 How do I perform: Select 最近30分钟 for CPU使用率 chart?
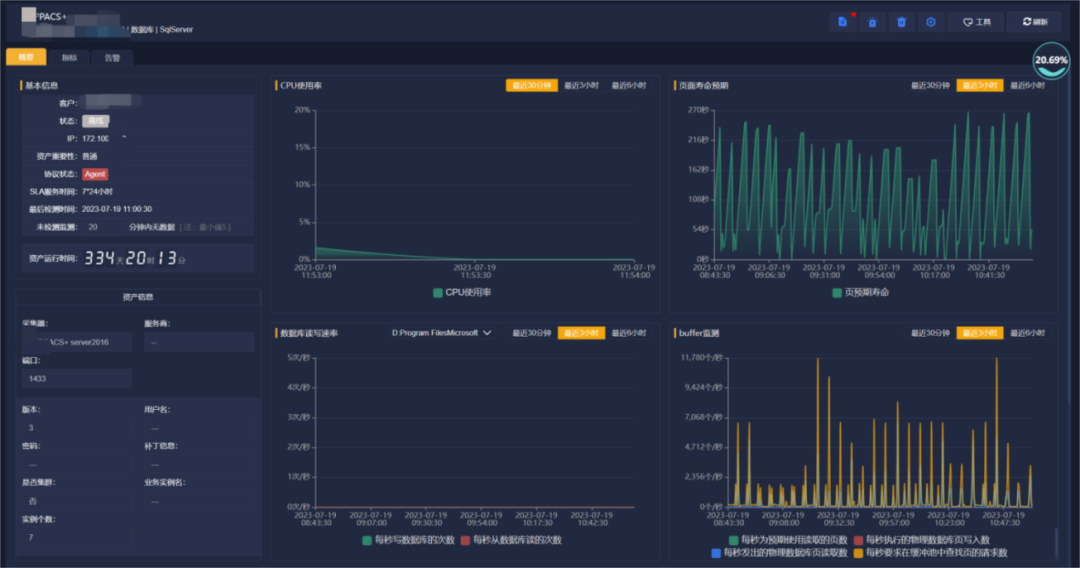(532, 85)
